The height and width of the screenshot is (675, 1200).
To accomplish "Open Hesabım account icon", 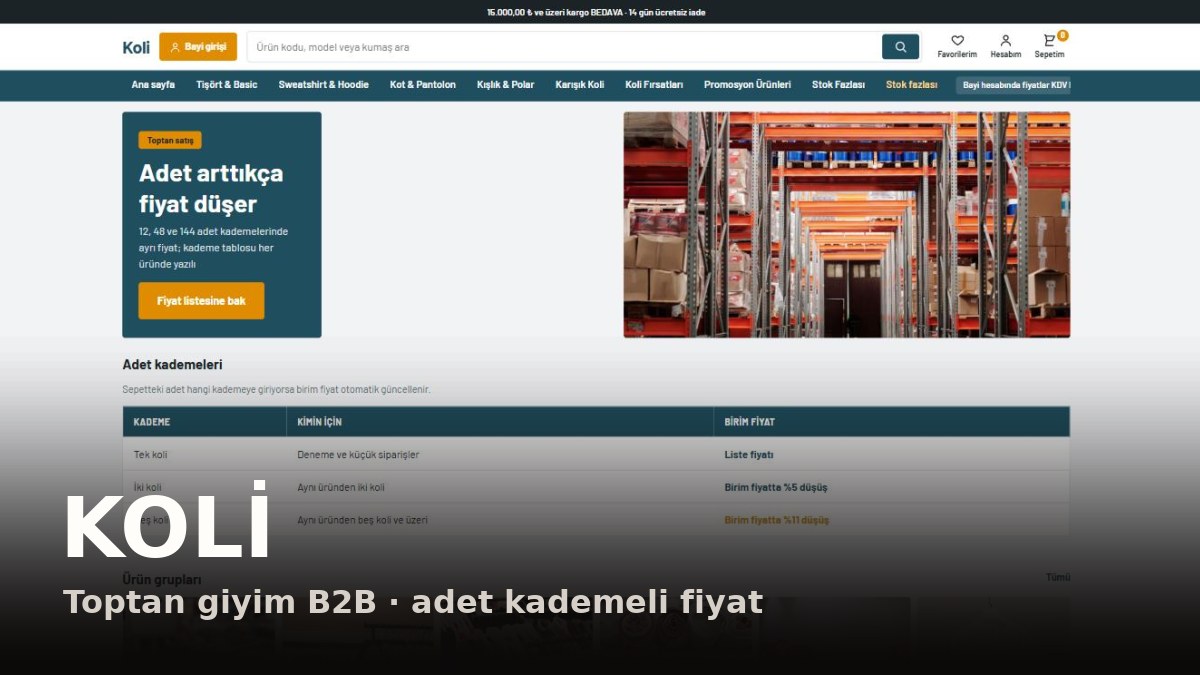I will [1006, 46].
